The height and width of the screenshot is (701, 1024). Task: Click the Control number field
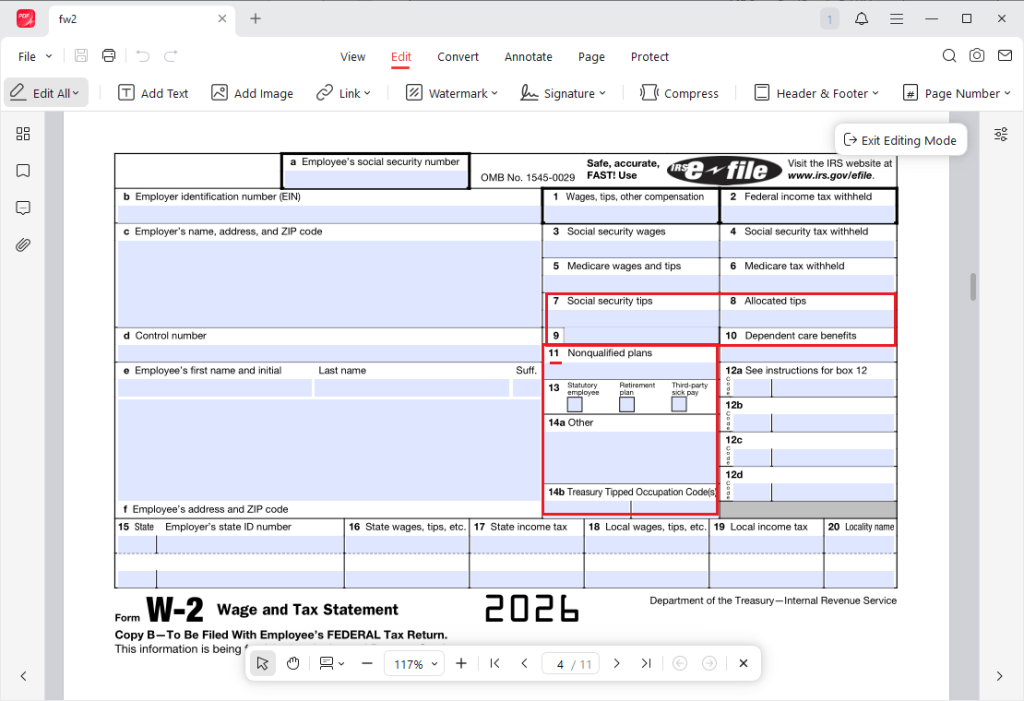click(328, 353)
